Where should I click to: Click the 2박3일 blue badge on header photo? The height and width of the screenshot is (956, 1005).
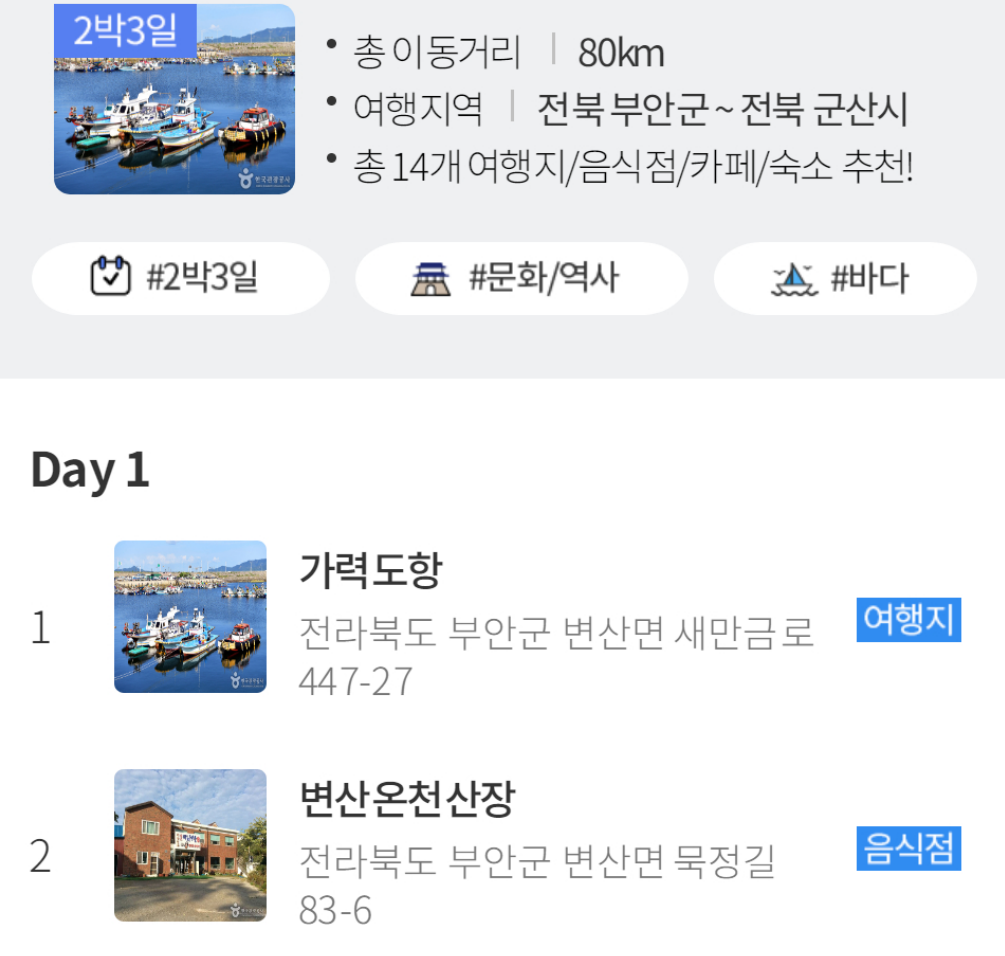click(x=125, y=30)
